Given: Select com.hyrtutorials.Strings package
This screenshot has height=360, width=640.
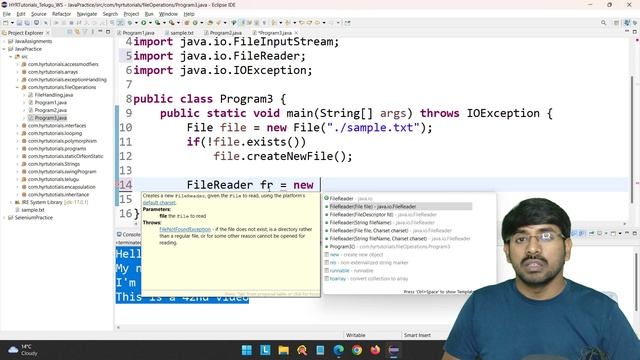Looking at the screenshot, I should pos(53,164).
